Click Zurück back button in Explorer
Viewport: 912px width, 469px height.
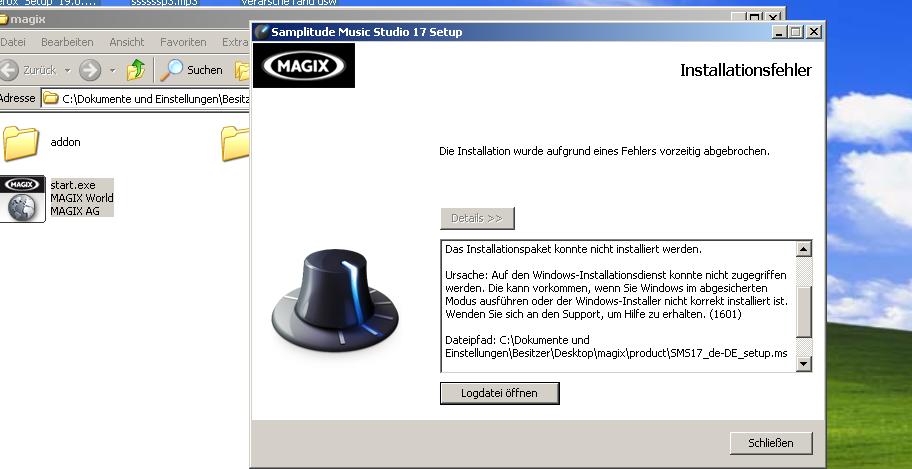29,70
